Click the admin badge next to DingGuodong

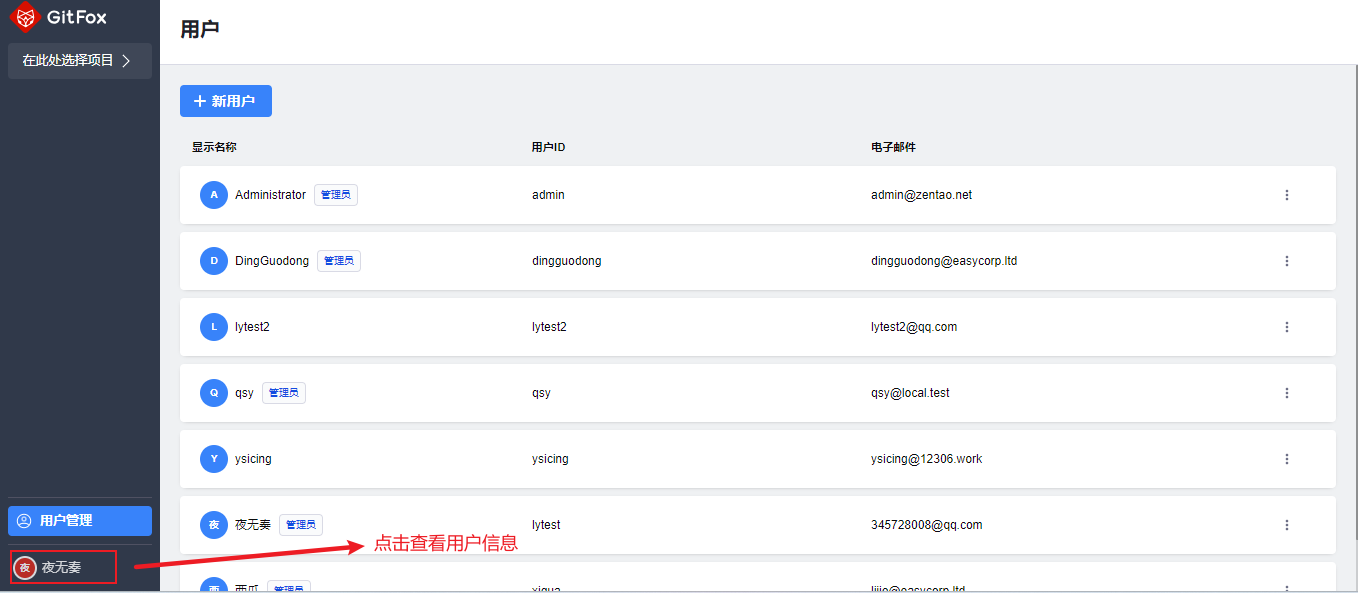pos(339,261)
